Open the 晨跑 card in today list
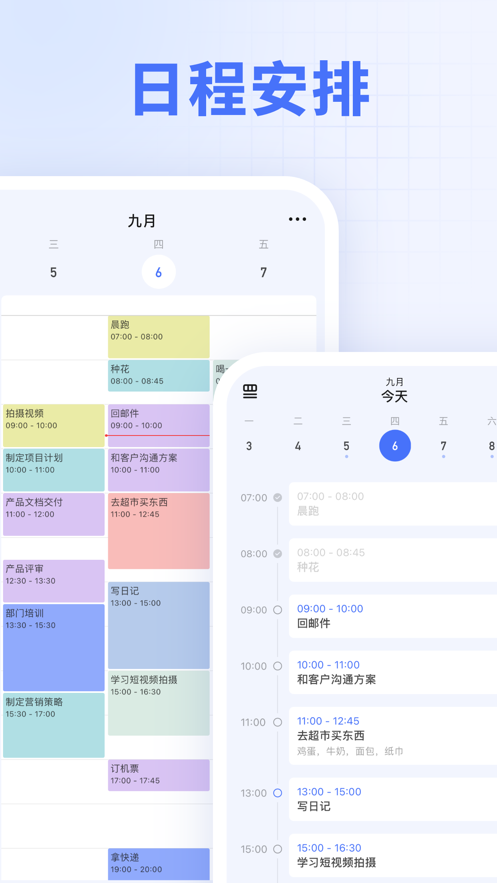Image resolution: width=497 pixels, height=883 pixels. 393,504
